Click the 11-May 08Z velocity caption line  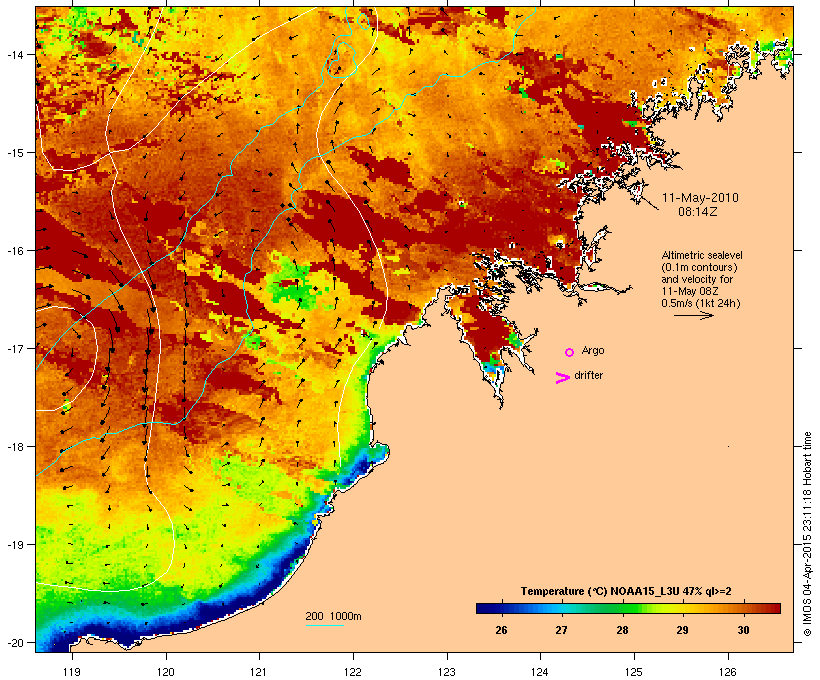click(x=690, y=291)
